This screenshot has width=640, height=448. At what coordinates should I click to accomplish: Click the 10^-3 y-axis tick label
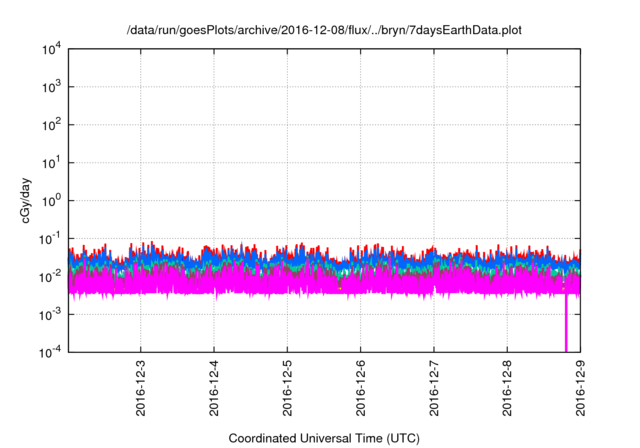tap(48, 314)
